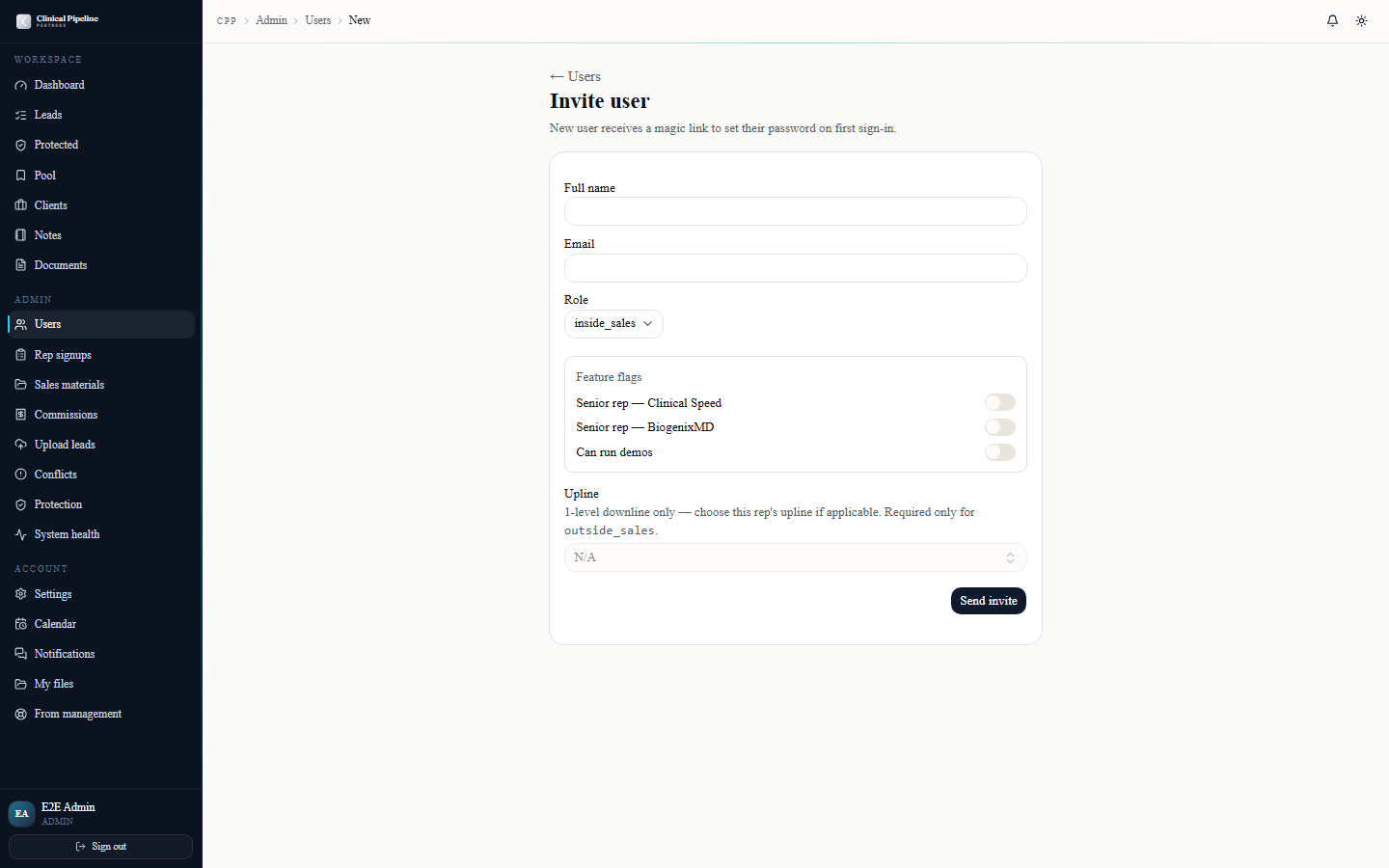1389x868 pixels.
Task: Open Upload leads in sidebar
Action: click(x=101, y=445)
